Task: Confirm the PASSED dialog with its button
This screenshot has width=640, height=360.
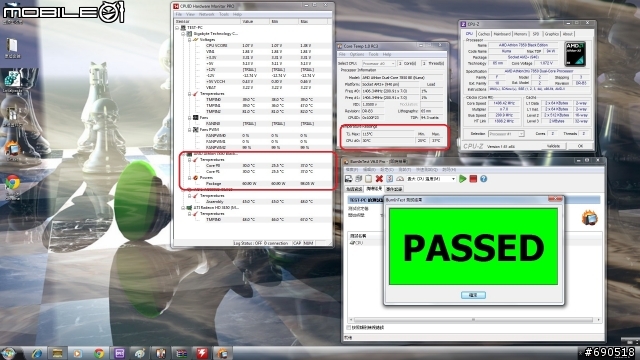Action: 473,295
